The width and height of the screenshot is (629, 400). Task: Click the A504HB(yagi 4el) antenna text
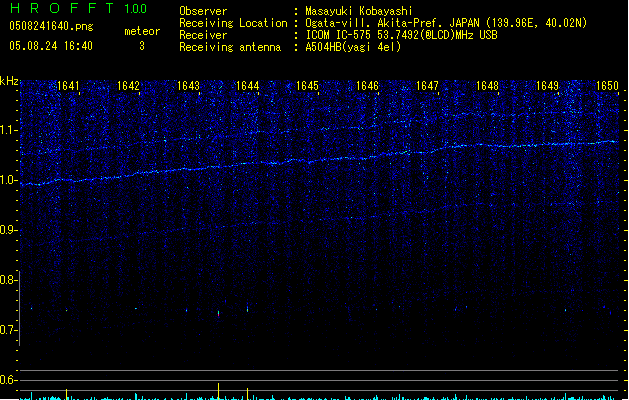(353, 47)
